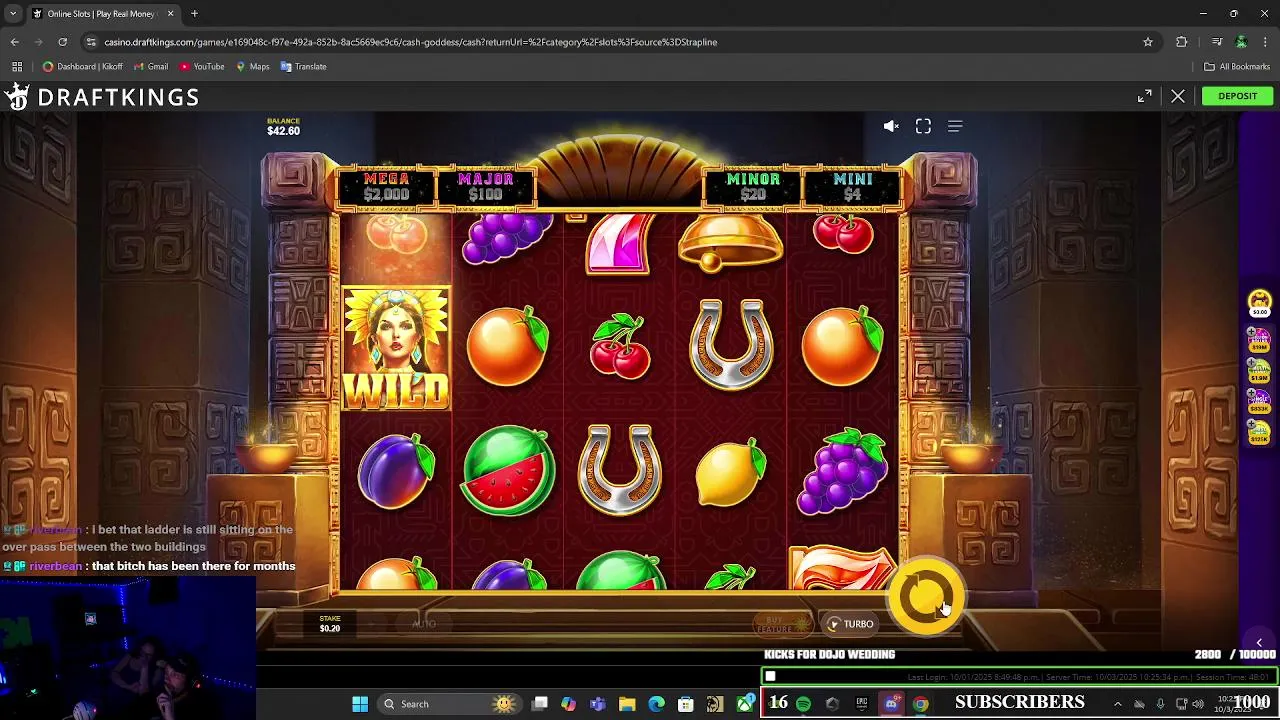Close the DraftKings game frame
1280x720 pixels.
coord(1178,96)
